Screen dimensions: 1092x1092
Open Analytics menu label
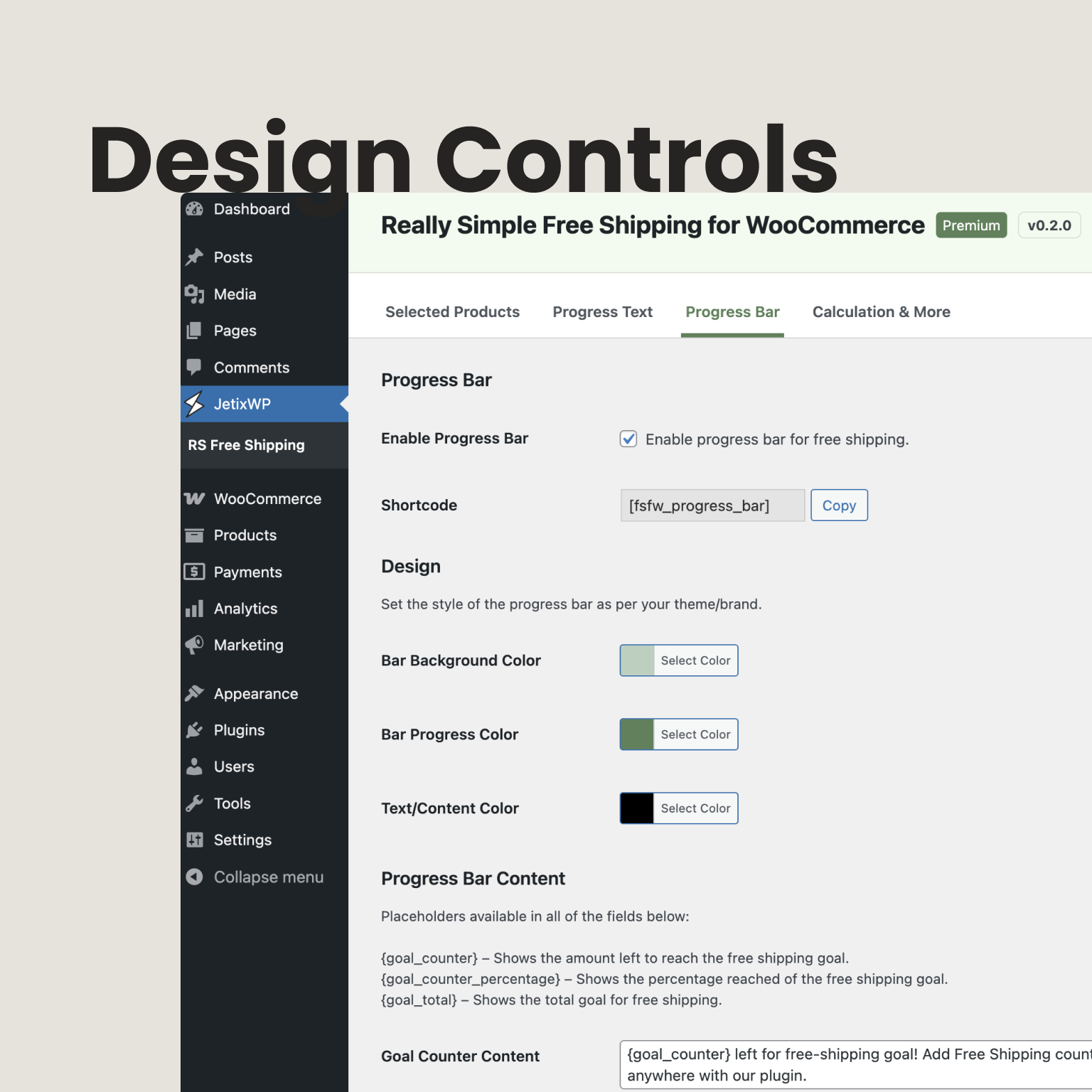[245, 609]
